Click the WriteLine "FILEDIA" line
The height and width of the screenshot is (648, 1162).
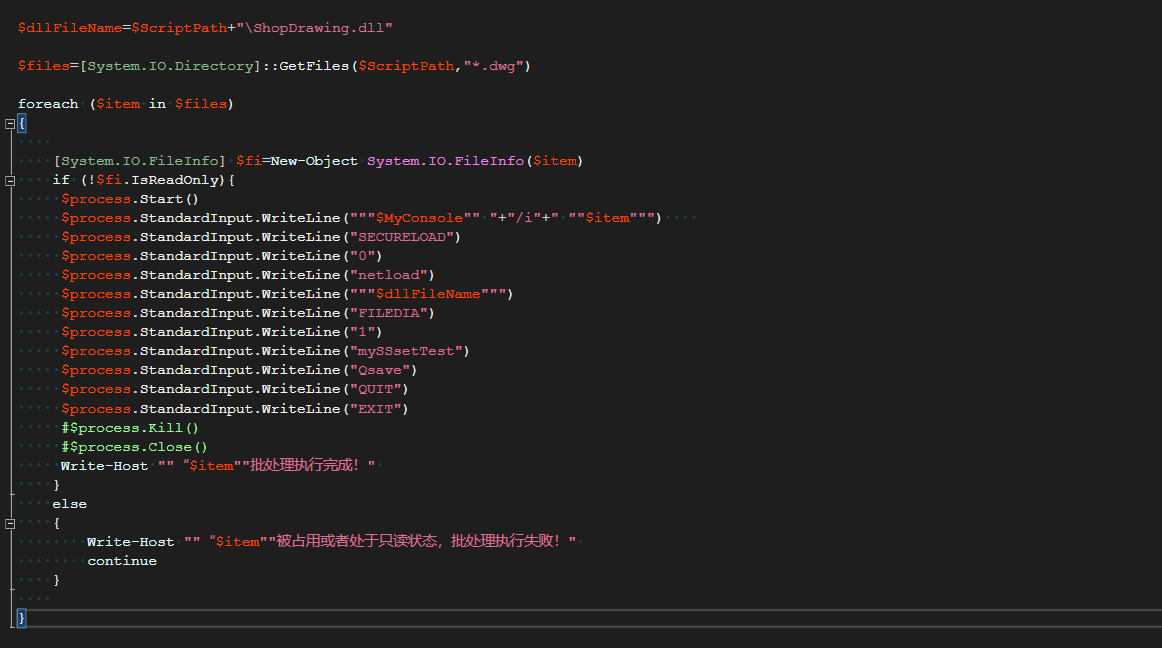pyautogui.click(x=248, y=313)
